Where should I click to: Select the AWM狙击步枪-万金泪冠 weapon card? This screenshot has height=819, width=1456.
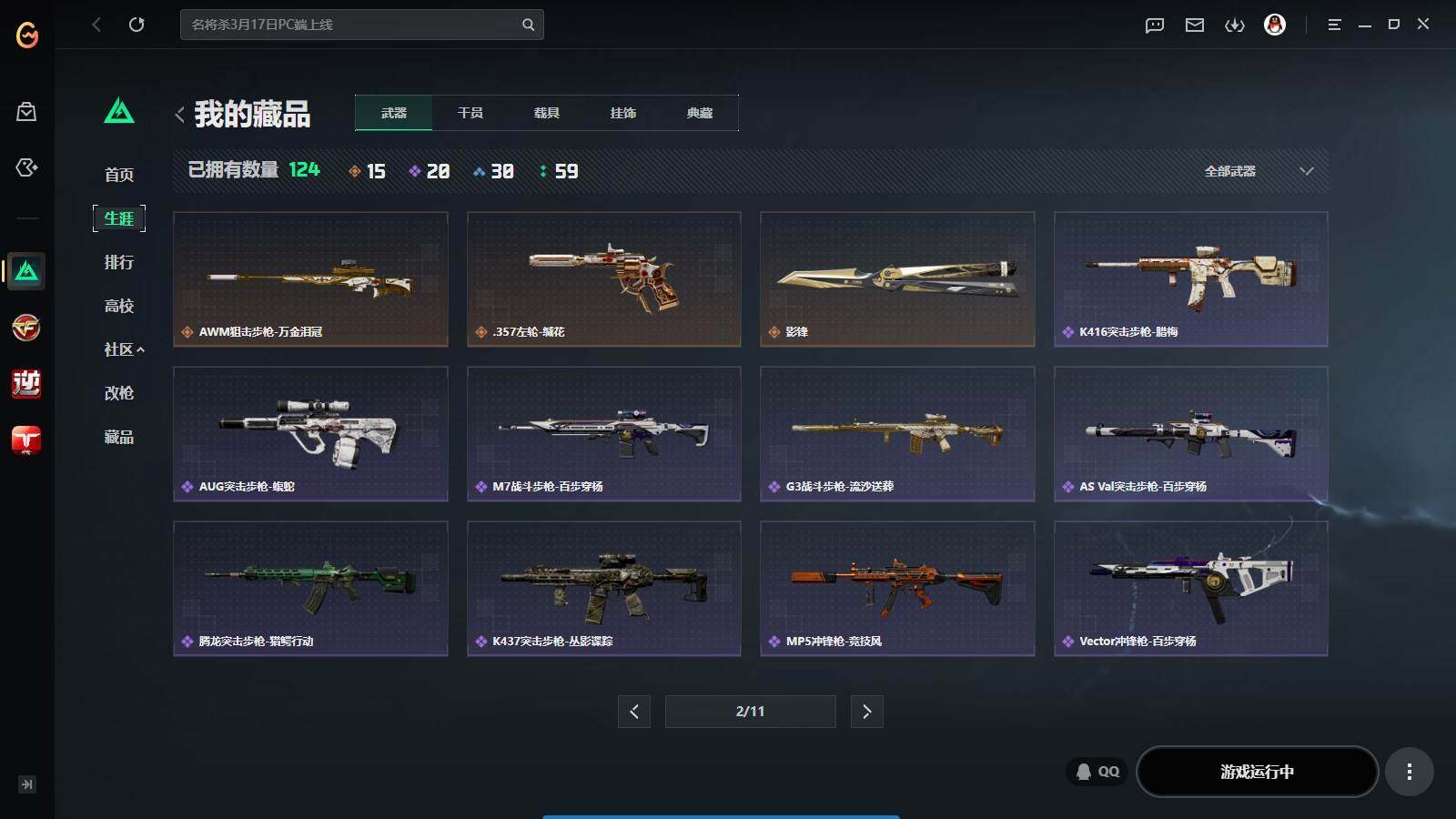(x=310, y=279)
